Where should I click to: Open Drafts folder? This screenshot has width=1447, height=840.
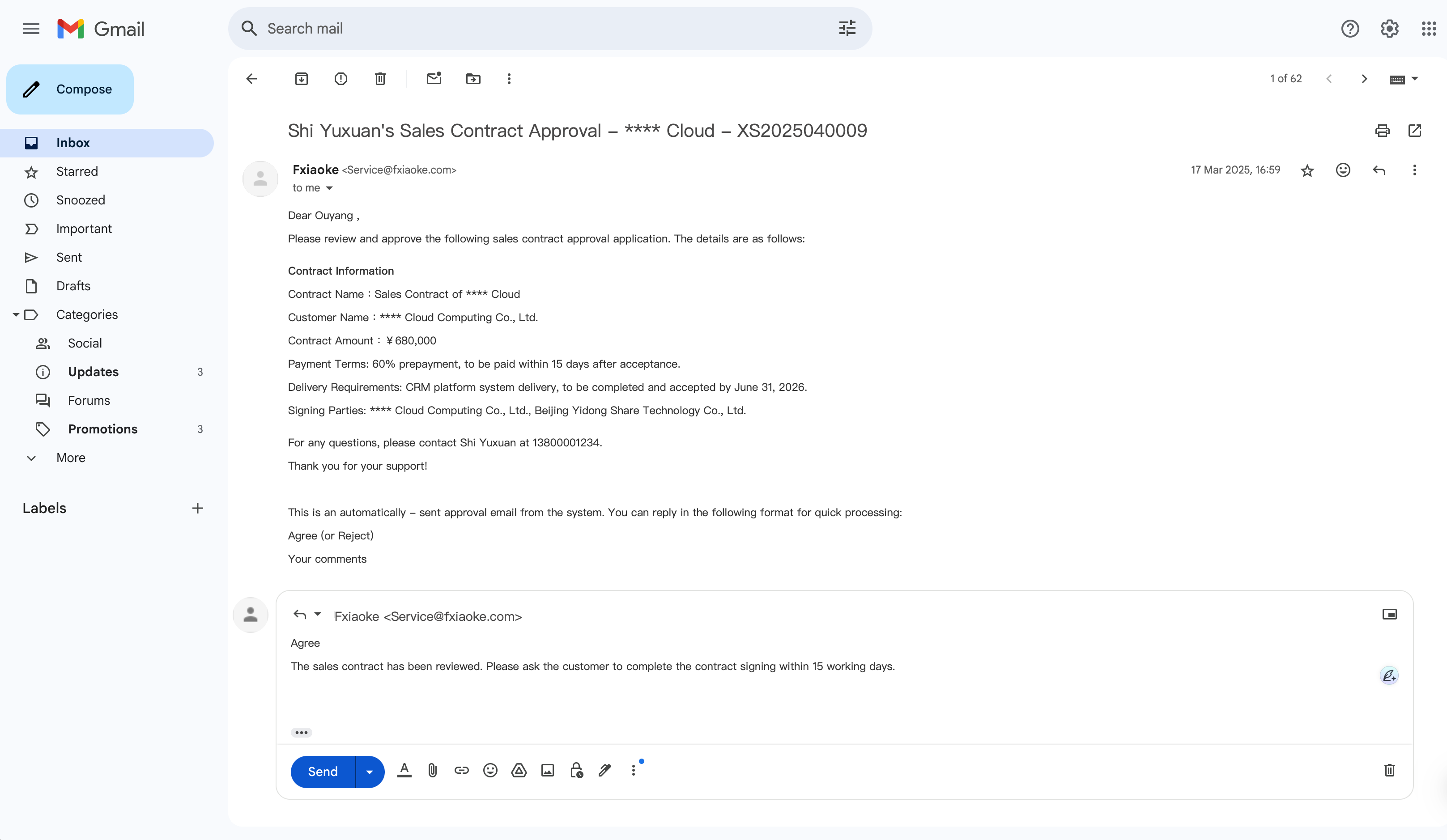click(x=73, y=286)
